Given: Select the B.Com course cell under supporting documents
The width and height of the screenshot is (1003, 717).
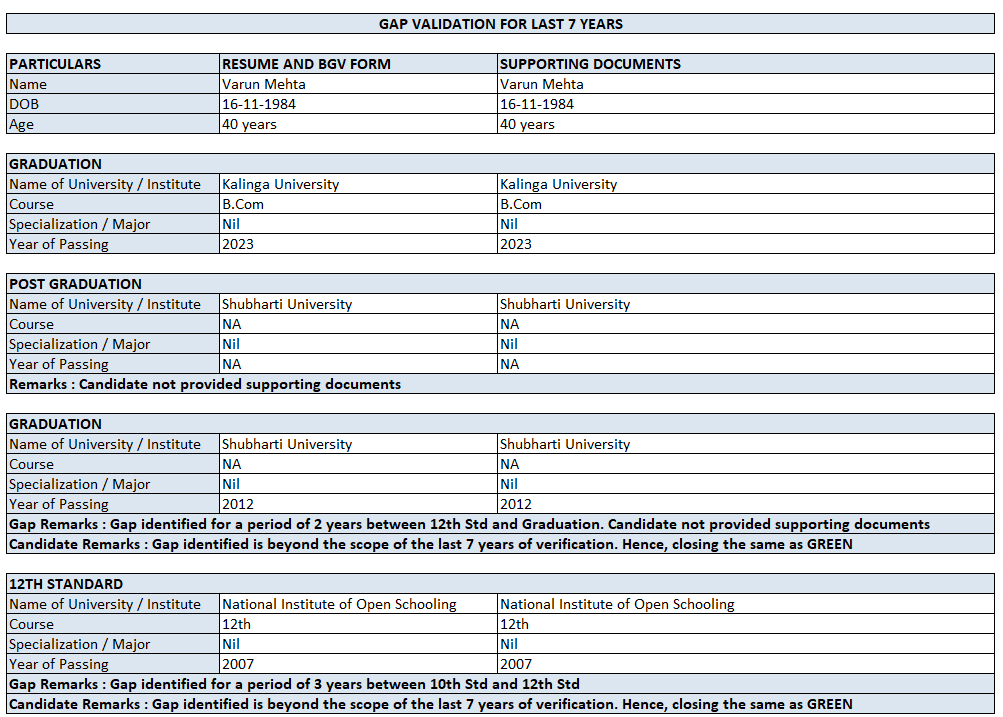Looking at the screenshot, I should pos(746,204).
